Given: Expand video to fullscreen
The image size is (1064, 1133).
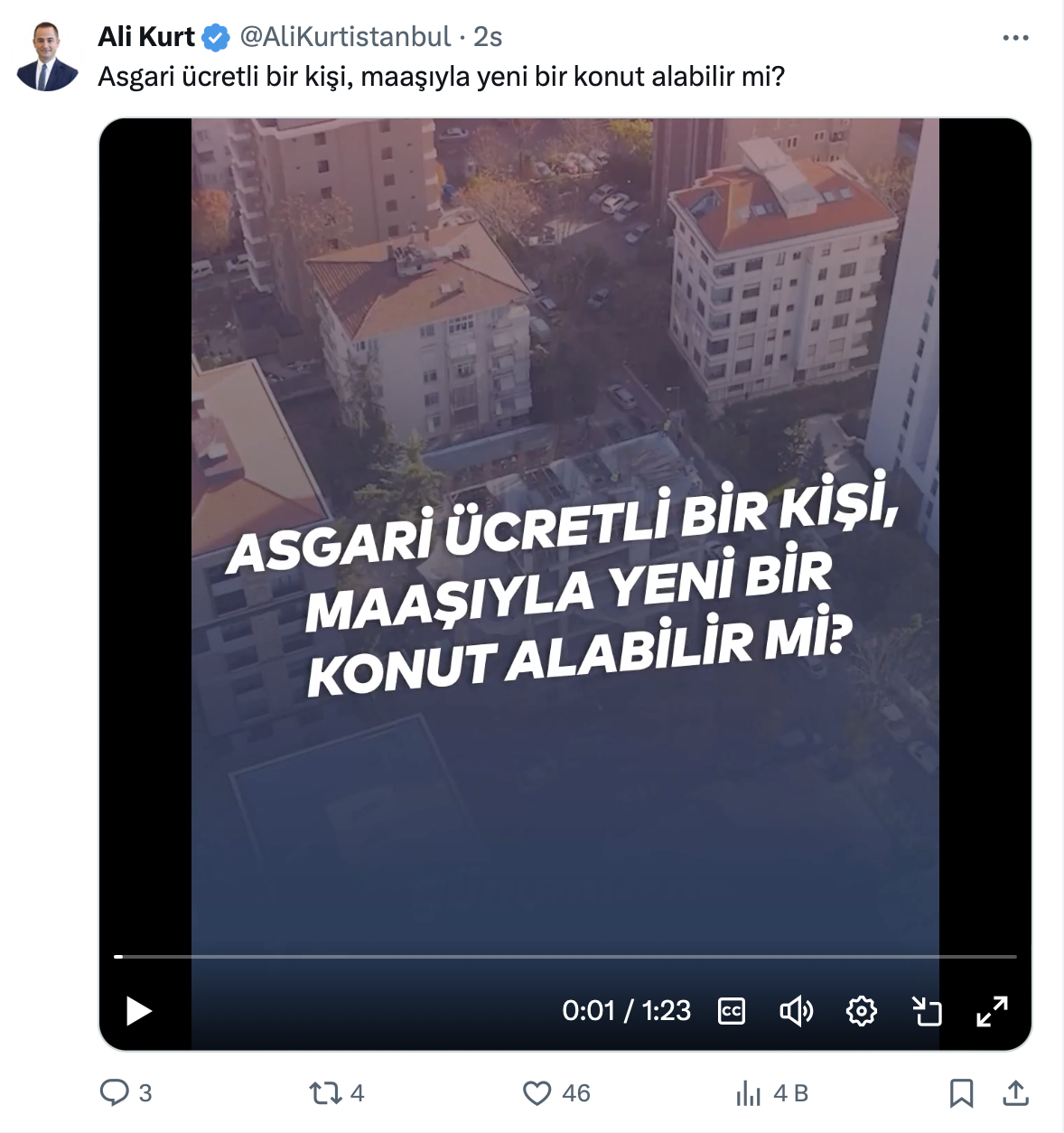Looking at the screenshot, I should click(x=992, y=1011).
